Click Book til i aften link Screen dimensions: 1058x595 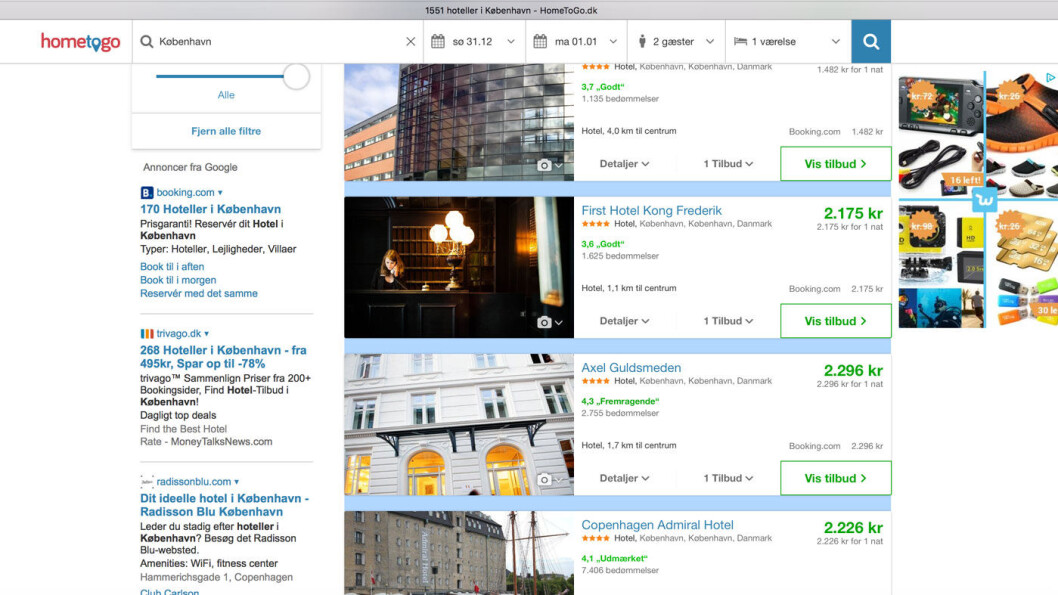pos(172,266)
